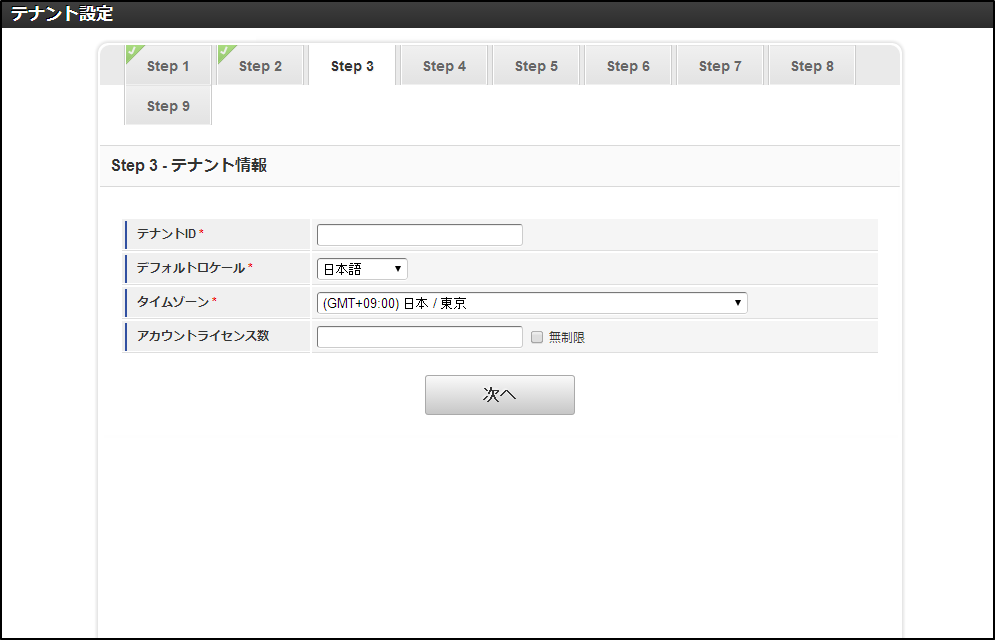The width and height of the screenshot is (995, 640).
Task: Expand the タイムゾーン dropdown list
Action: 532,303
